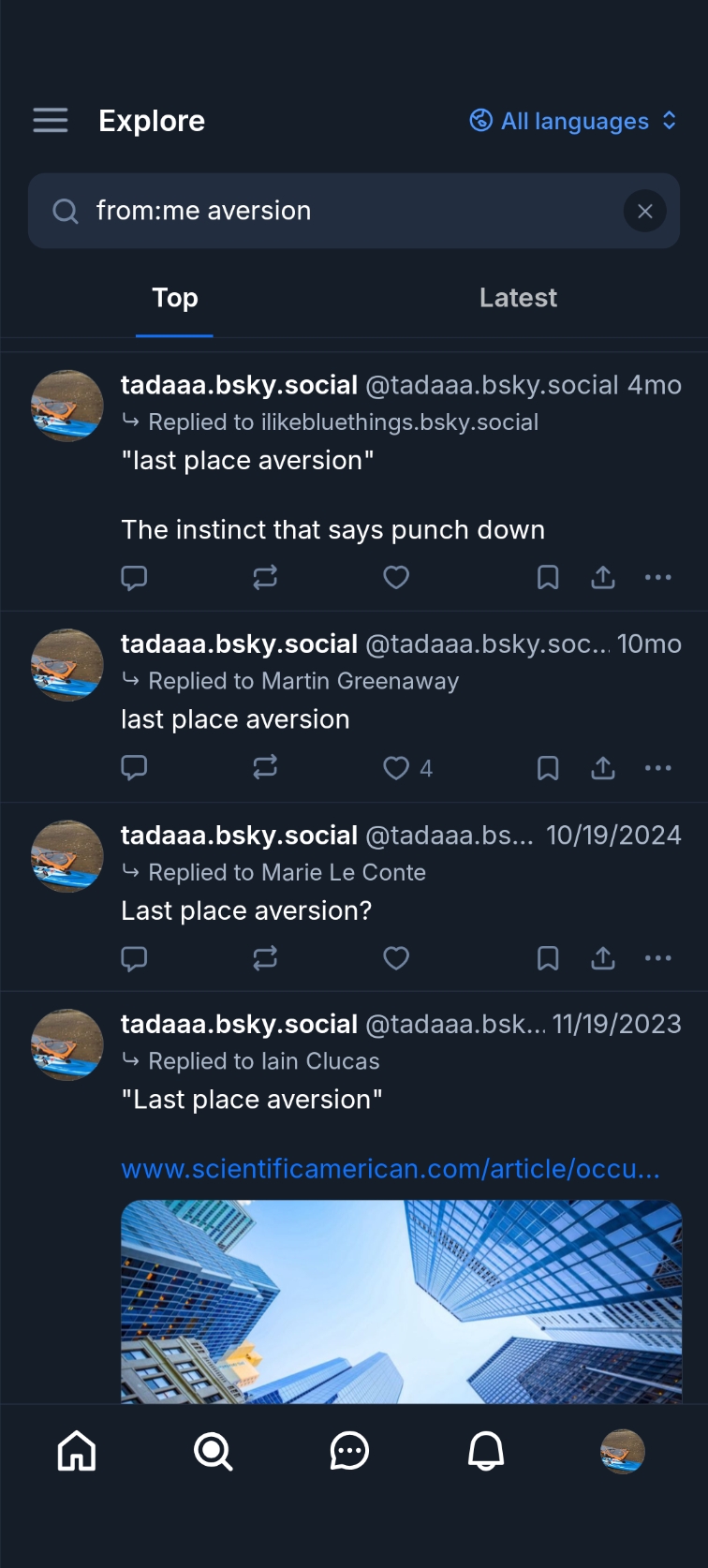Reply to the Marie Le Conte post
Screen dimensions: 708x1568
tap(135, 959)
